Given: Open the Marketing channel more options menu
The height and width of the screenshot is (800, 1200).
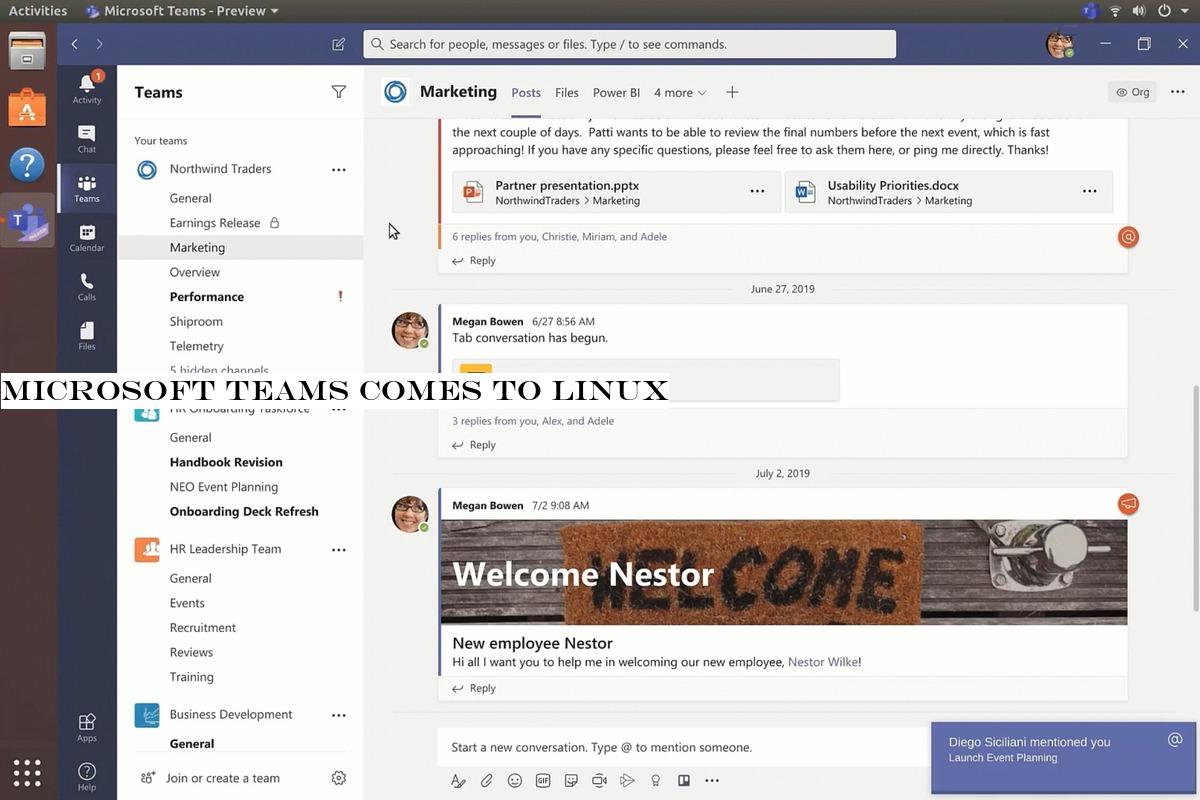Looking at the screenshot, I should coord(1177,92).
